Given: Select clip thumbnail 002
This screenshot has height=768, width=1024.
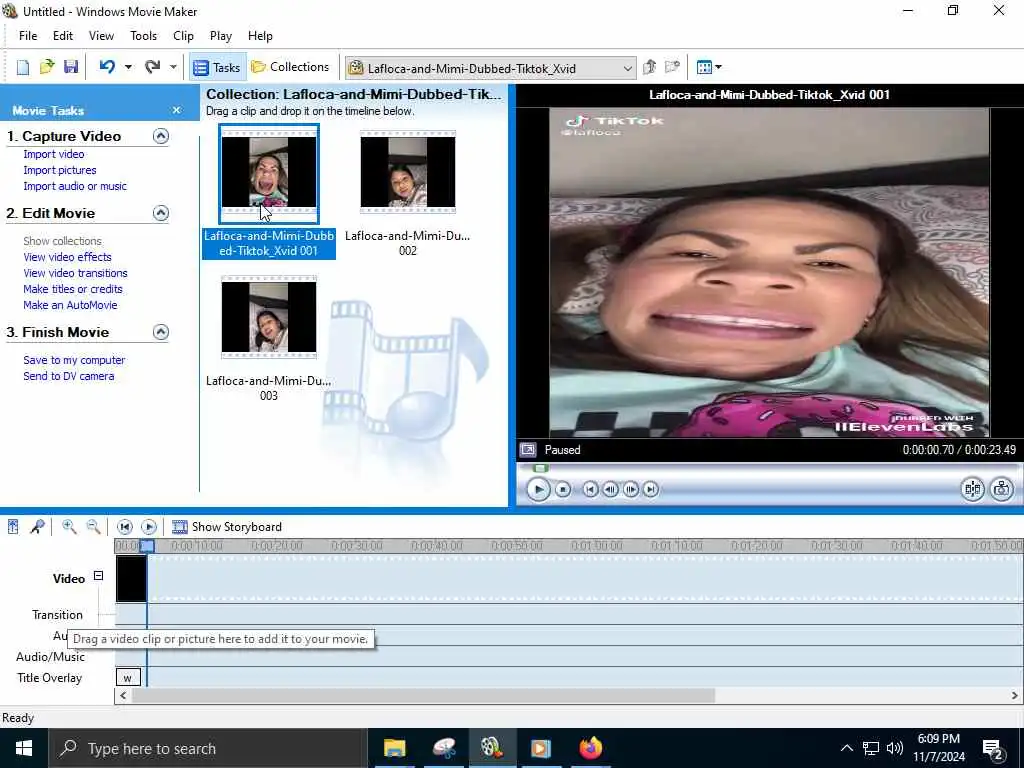Looking at the screenshot, I should [408, 172].
